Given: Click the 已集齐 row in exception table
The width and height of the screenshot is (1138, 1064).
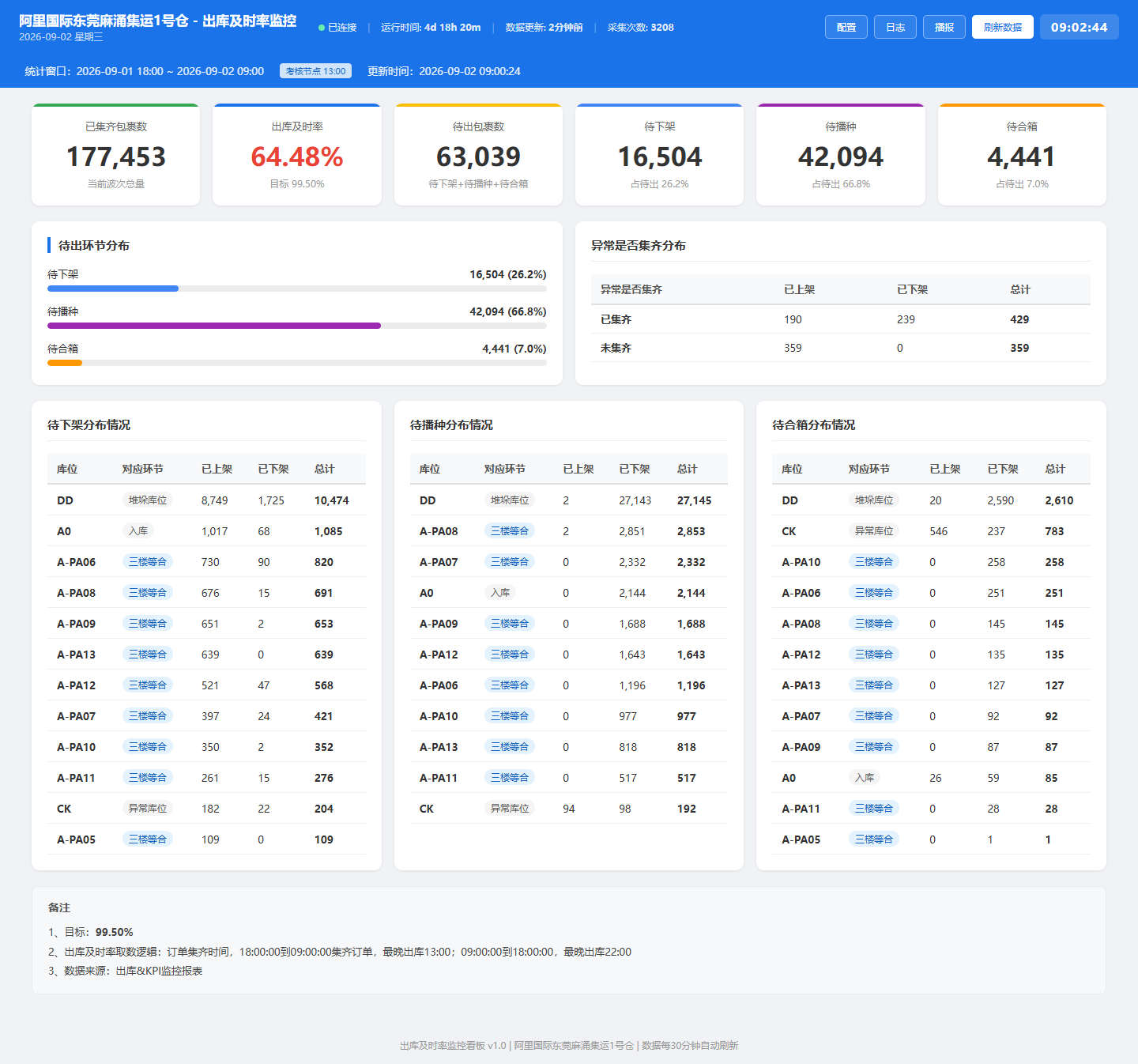Looking at the screenshot, I should [841, 319].
